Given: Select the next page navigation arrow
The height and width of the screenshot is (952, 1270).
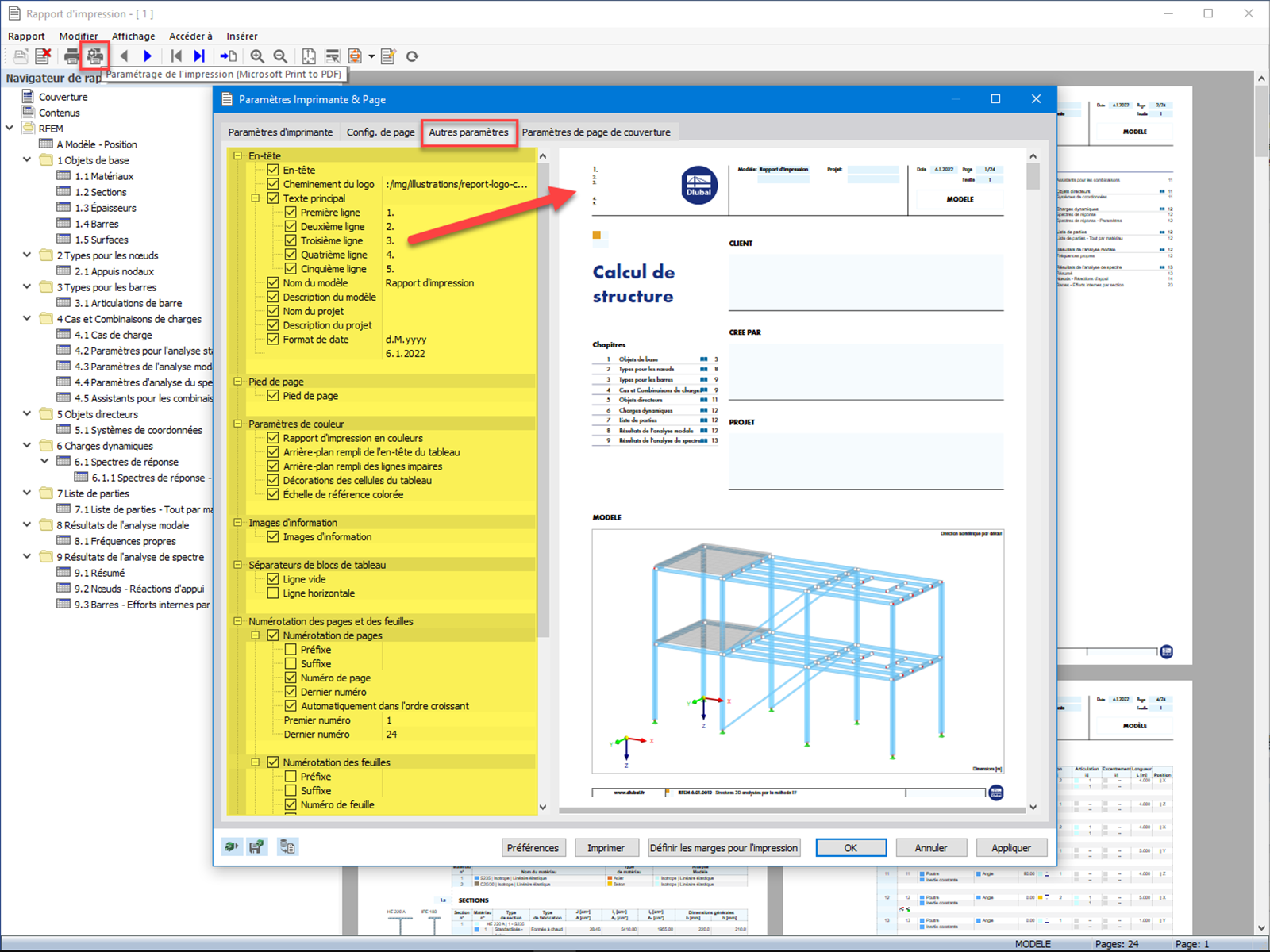Looking at the screenshot, I should pos(148,56).
